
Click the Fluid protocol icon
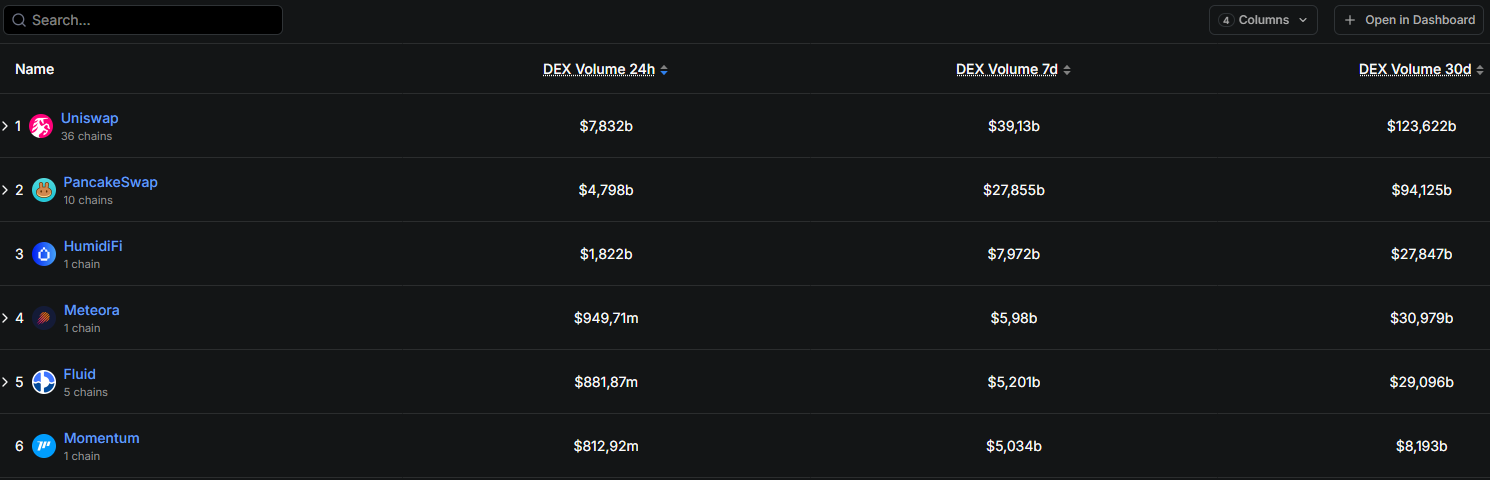tap(44, 382)
